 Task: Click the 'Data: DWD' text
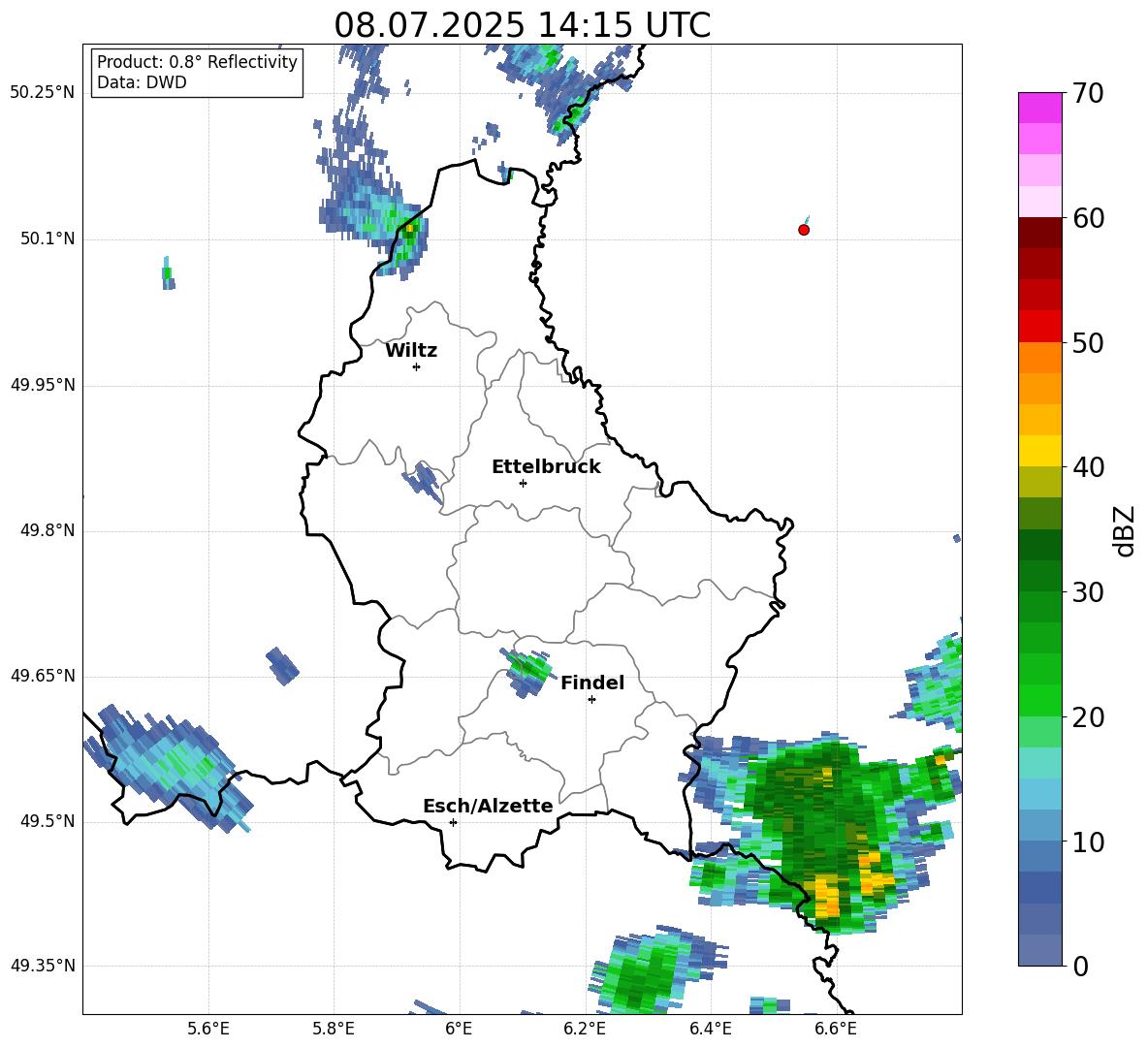[142, 82]
